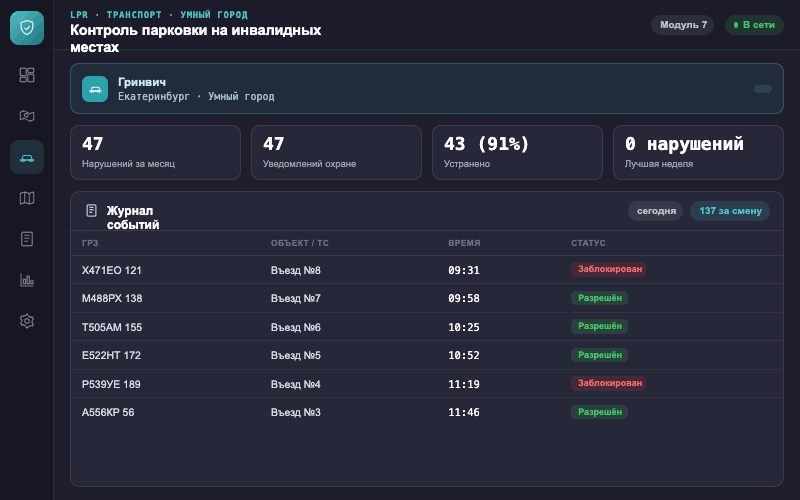800x500 pixels.
Task: Click the car icon on Гринвич card
Action: tap(95, 89)
